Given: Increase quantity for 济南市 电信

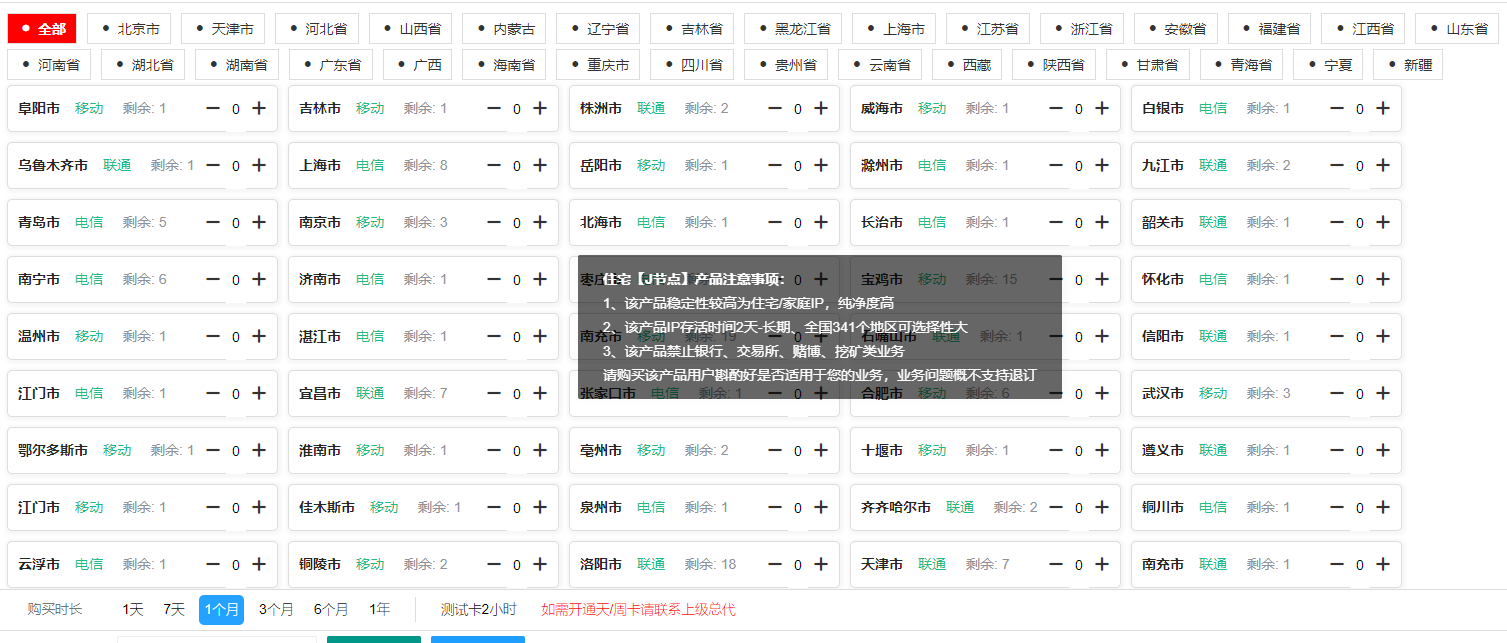Looking at the screenshot, I should pyautogui.click(x=538, y=279).
